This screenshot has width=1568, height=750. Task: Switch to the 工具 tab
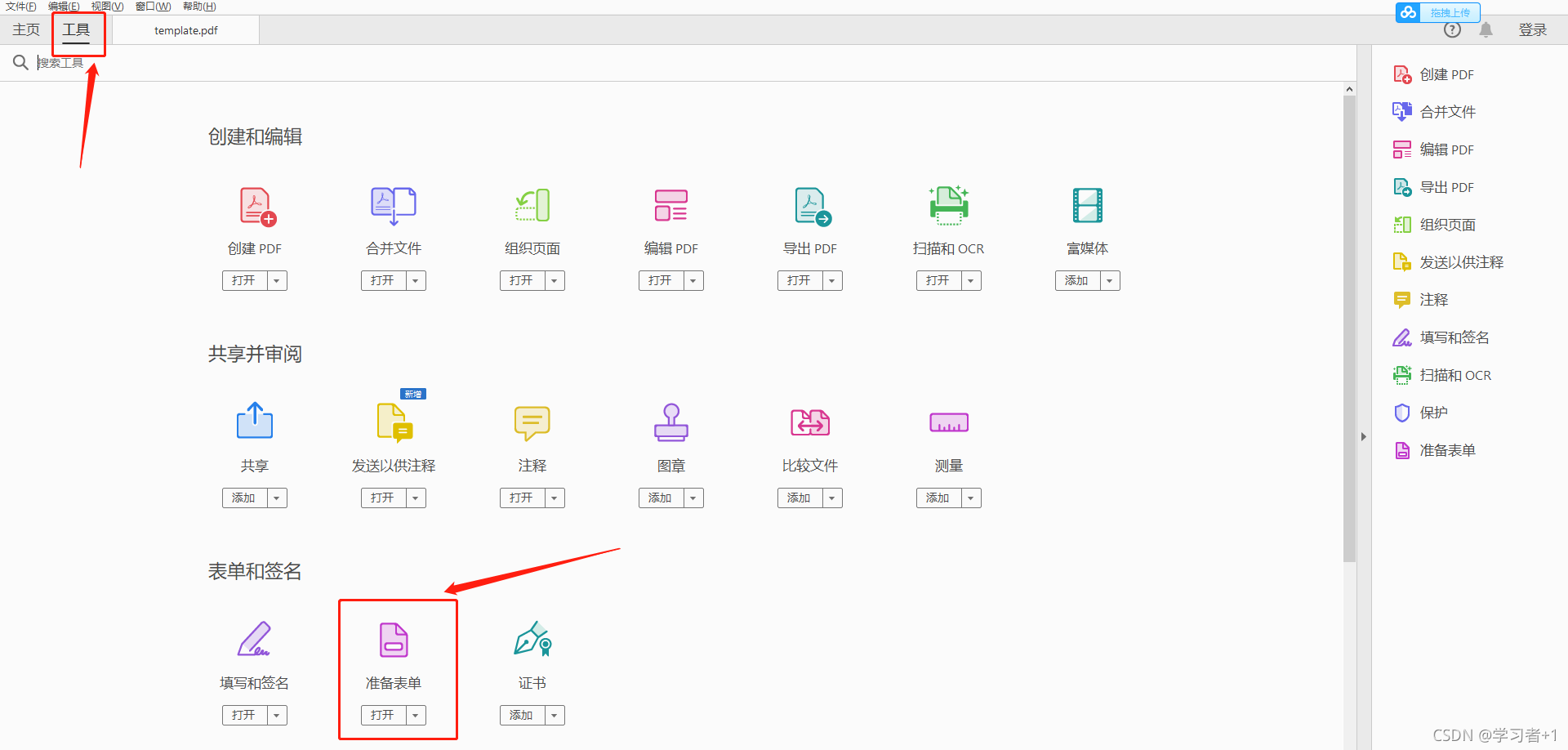coord(77,30)
